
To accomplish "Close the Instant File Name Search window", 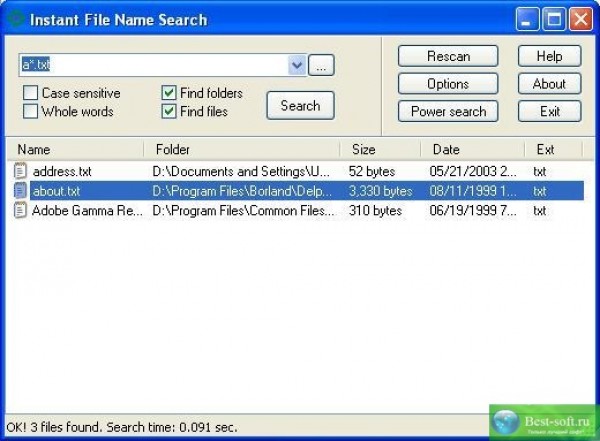I will coord(580,19).
